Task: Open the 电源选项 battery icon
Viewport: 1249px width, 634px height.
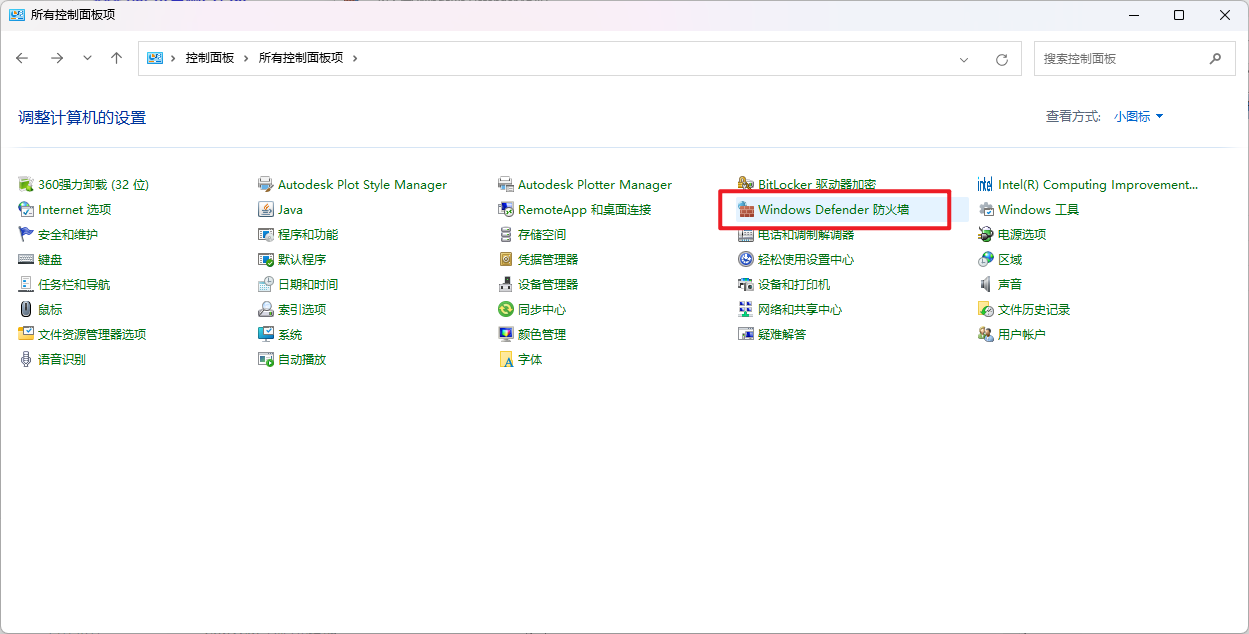Action: click(x=986, y=234)
